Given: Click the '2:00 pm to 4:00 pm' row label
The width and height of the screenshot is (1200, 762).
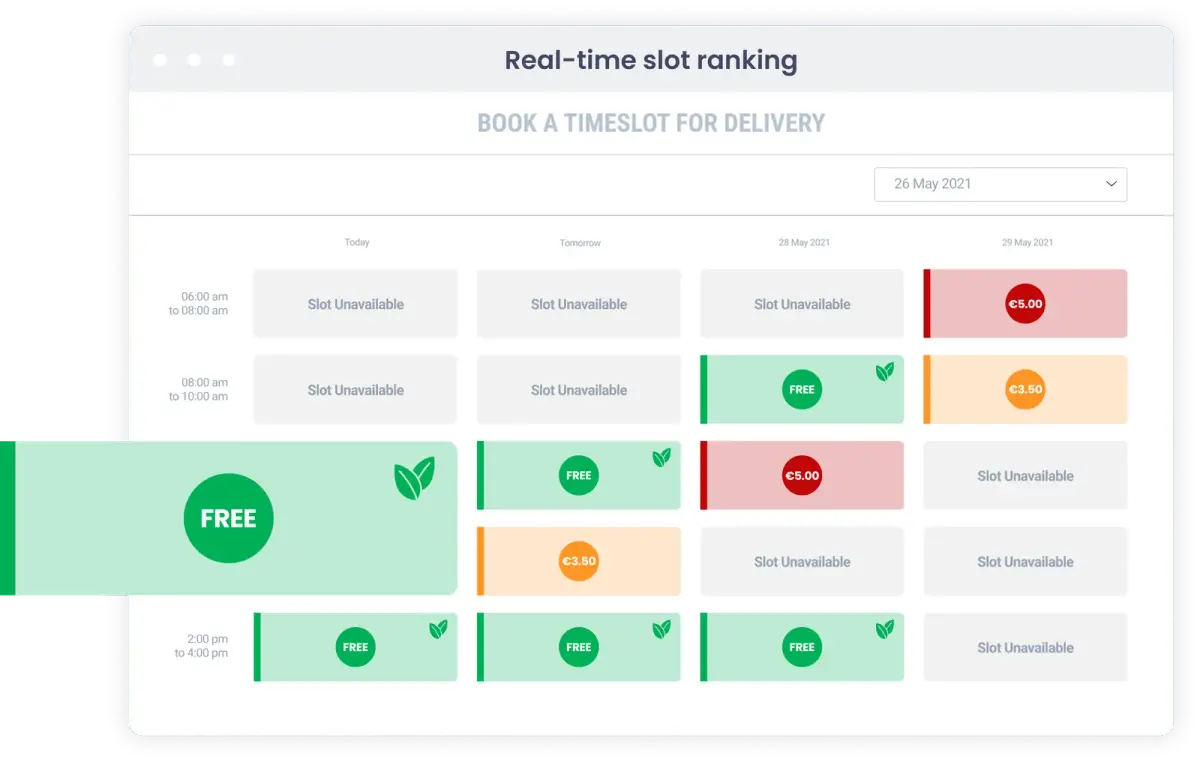Looking at the screenshot, I should (x=201, y=646).
